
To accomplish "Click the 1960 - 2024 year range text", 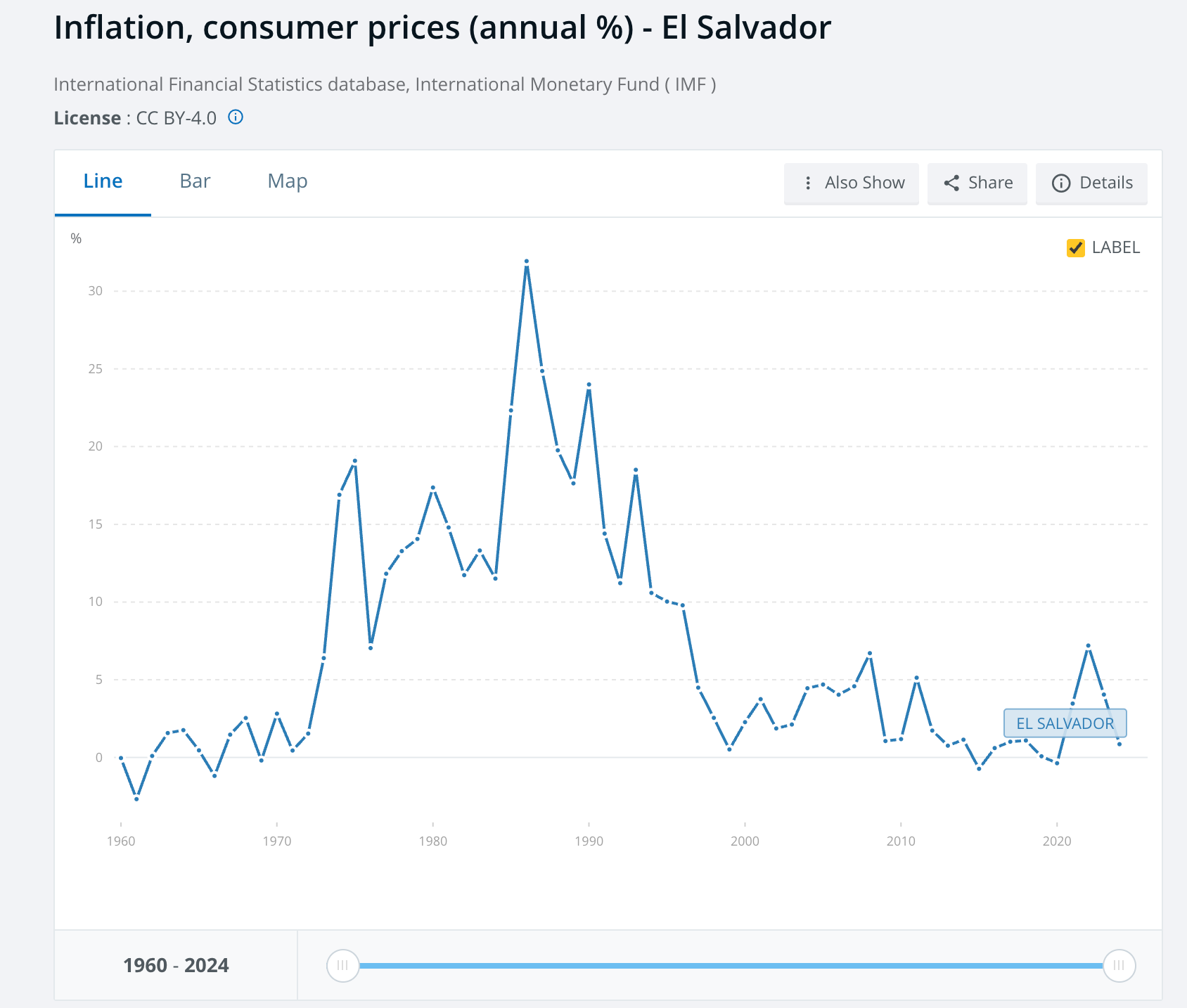I will click(176, 965).
